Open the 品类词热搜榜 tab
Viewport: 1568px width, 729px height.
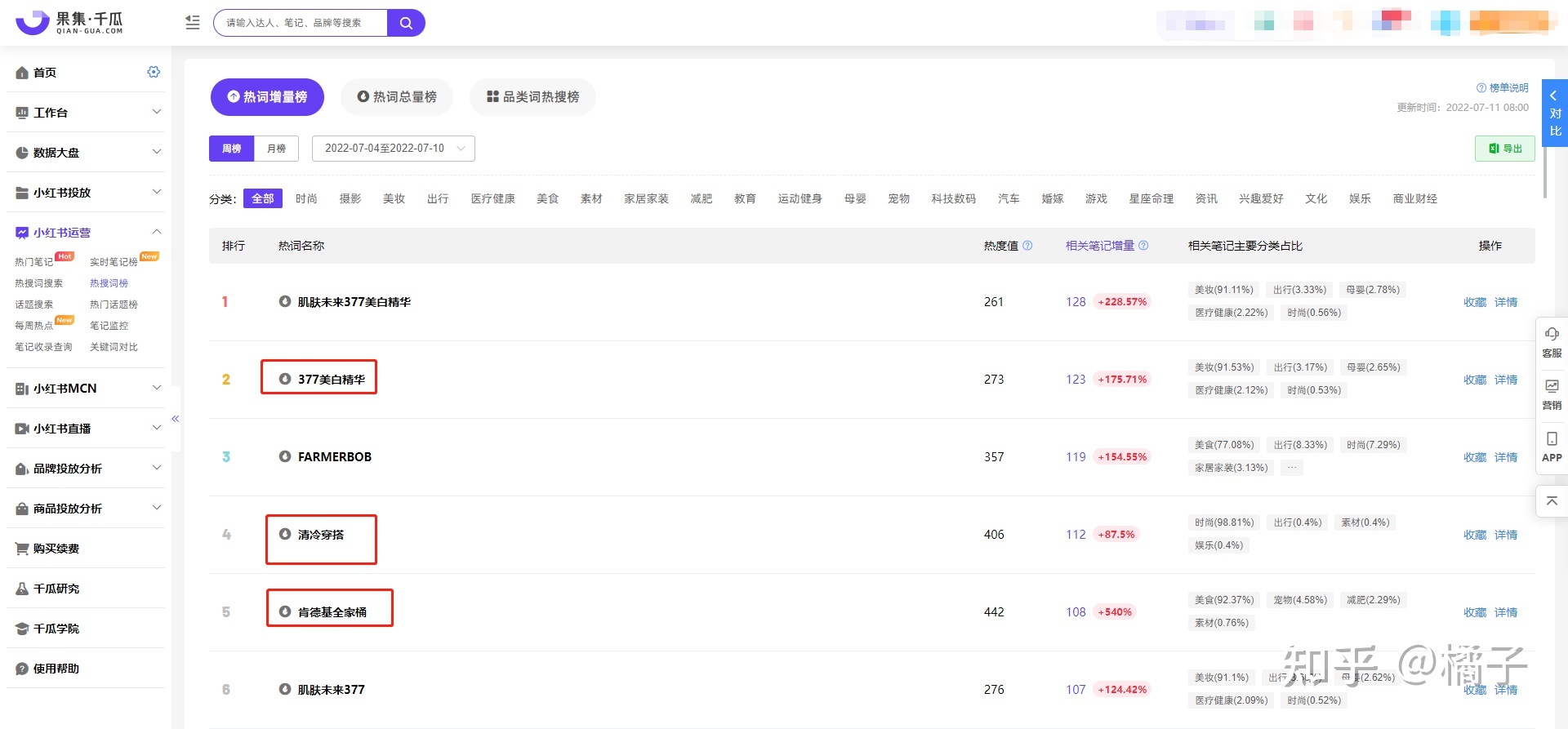point(532,97)
